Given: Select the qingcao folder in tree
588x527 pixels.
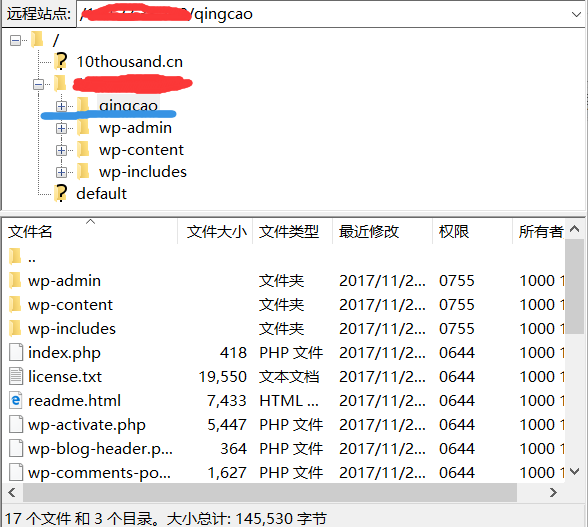Looking at the screenshot, I should point(128,105).
